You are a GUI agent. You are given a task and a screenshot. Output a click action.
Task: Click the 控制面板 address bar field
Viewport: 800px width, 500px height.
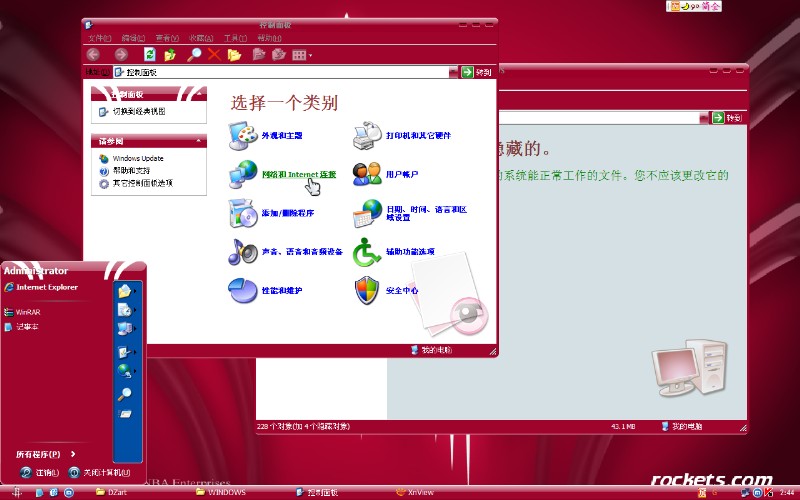[x=281, y=72]
